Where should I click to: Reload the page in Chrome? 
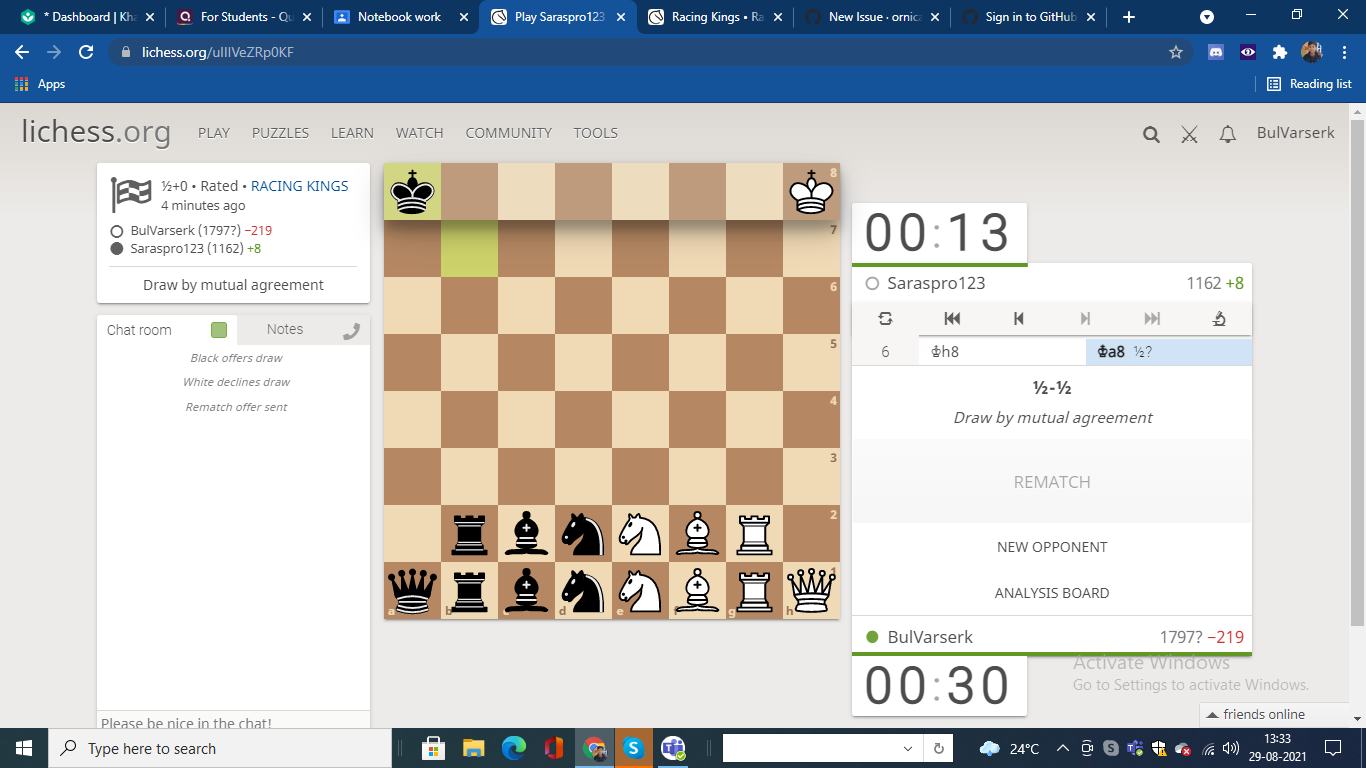click(x=86, y=53)
